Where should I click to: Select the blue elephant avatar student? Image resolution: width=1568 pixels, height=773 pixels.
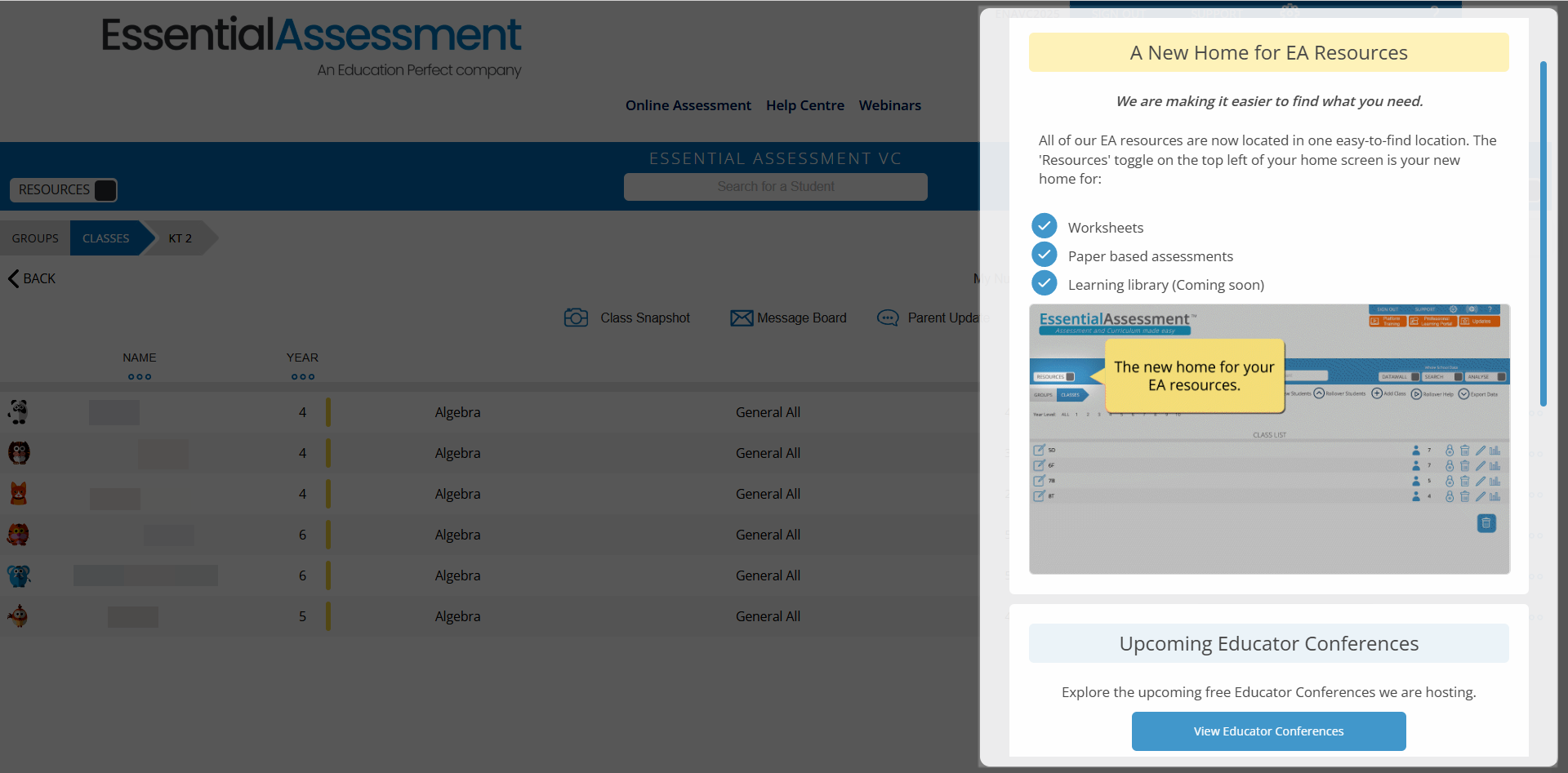tap(19, 575)
